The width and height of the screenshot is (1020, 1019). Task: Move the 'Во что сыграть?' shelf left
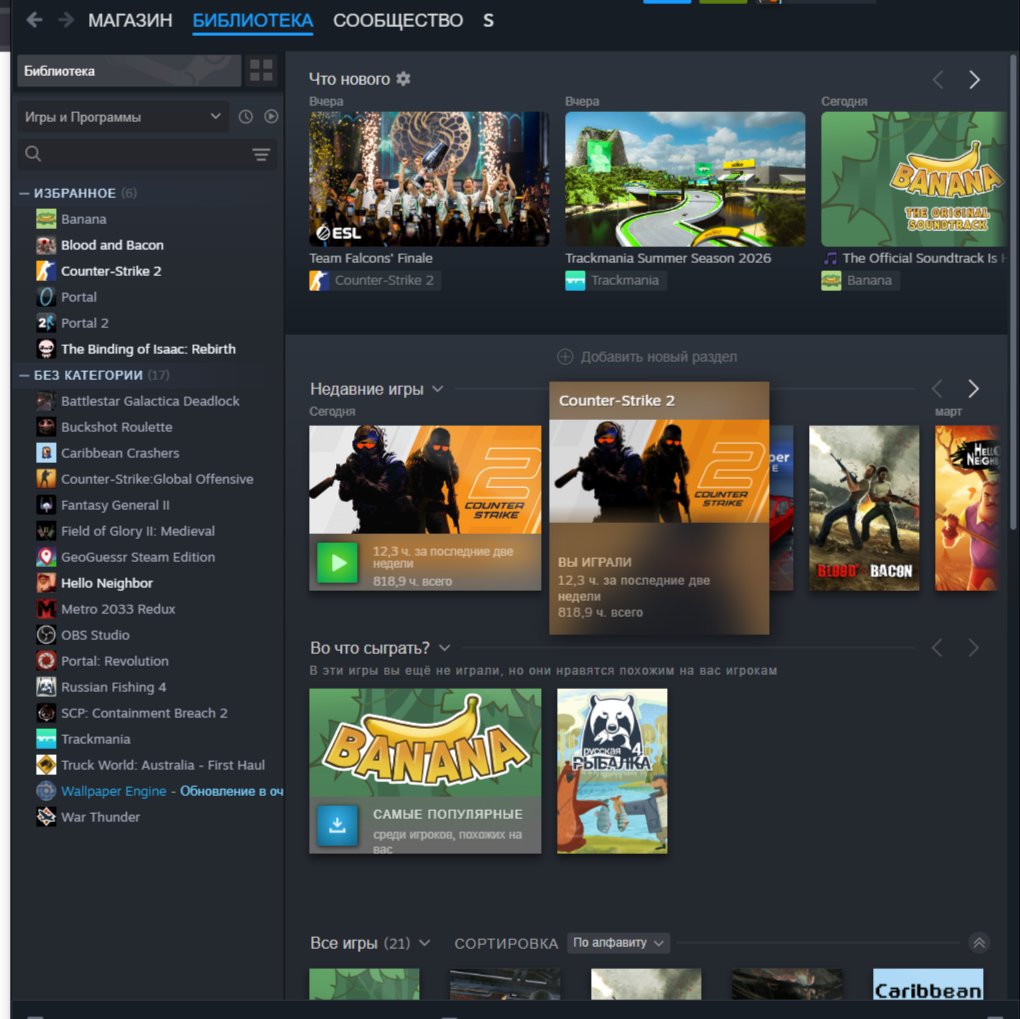(937, 647)
